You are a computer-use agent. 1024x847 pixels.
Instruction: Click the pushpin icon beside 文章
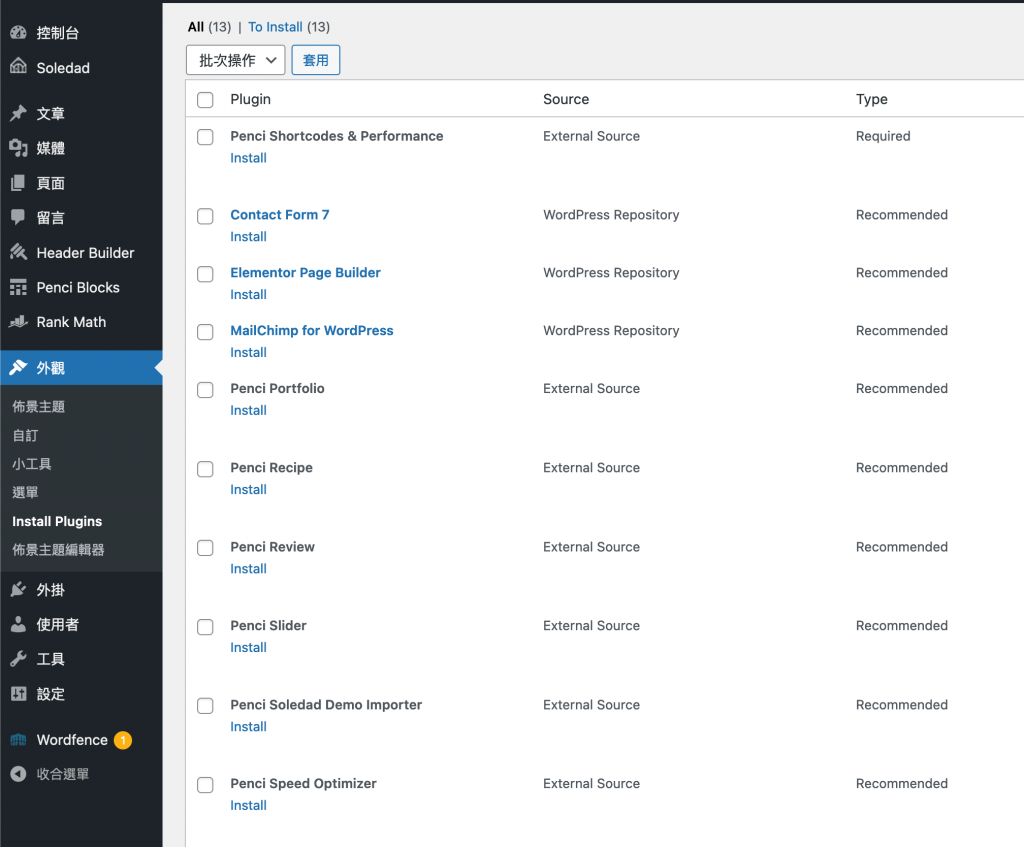pyautogui.click(x=18, y=113)
